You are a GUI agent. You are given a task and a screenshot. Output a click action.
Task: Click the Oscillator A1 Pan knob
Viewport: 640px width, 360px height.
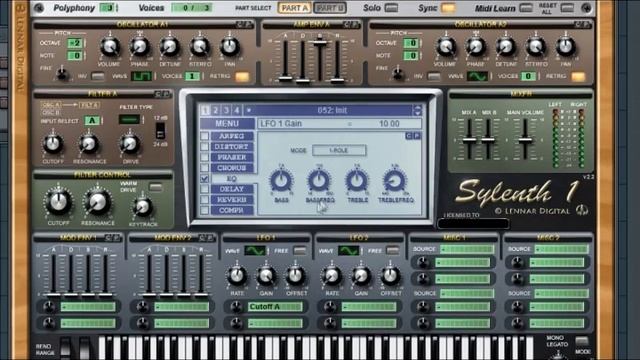tap(230, 47)
